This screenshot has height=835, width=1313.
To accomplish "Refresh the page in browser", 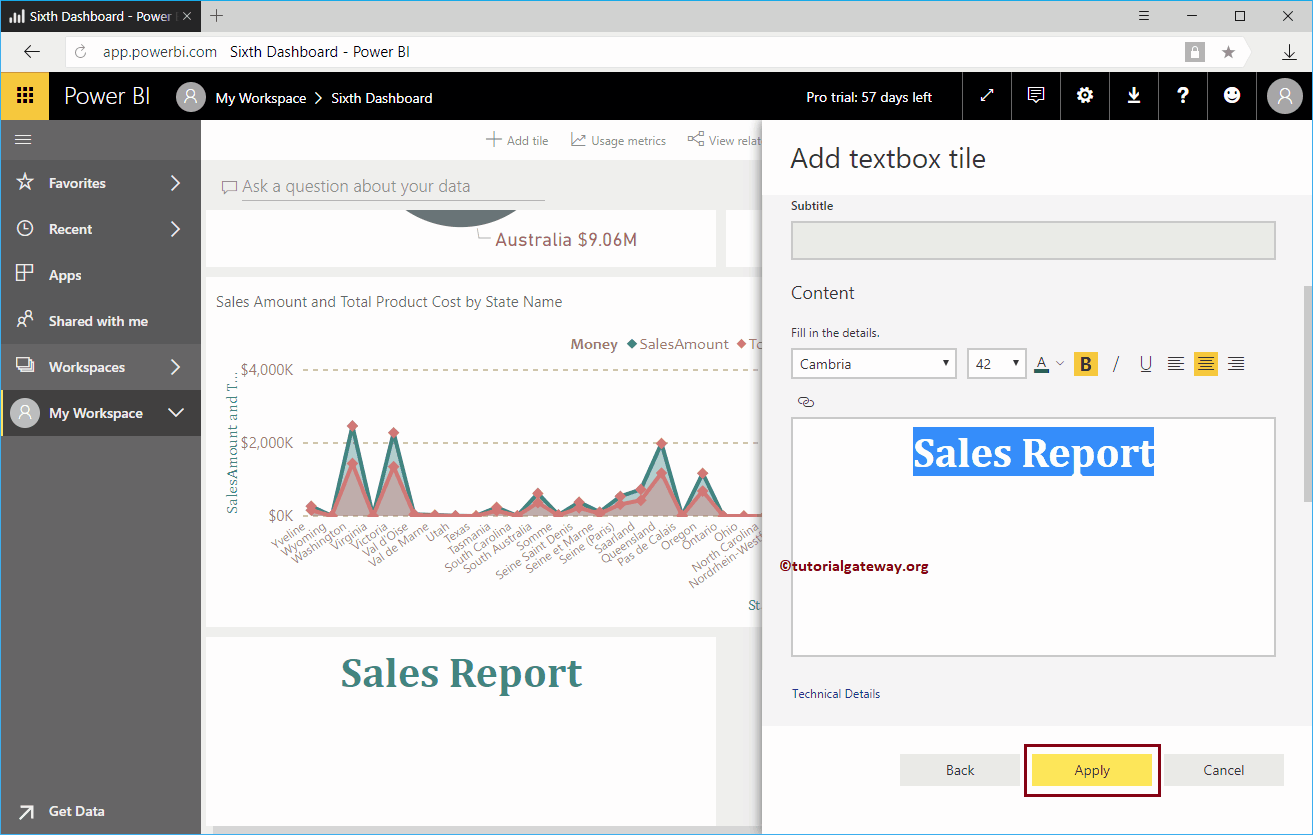I will 81,52.
